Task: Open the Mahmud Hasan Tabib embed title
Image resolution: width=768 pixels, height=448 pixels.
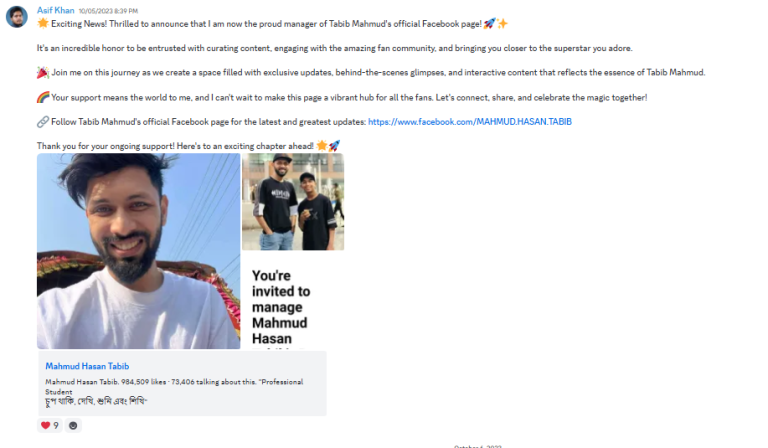Action: 87,366
